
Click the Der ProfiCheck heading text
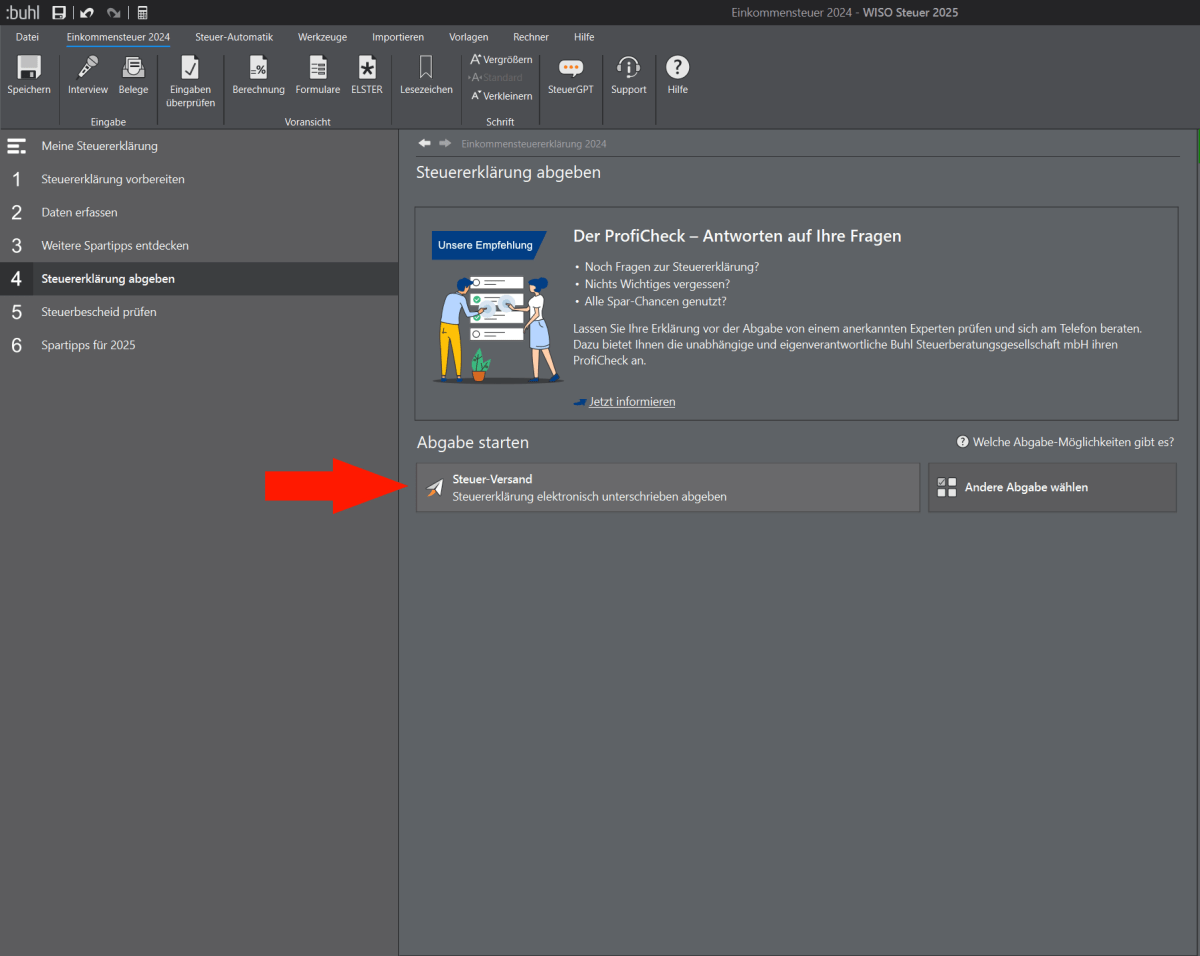click(x=737, y=236)
